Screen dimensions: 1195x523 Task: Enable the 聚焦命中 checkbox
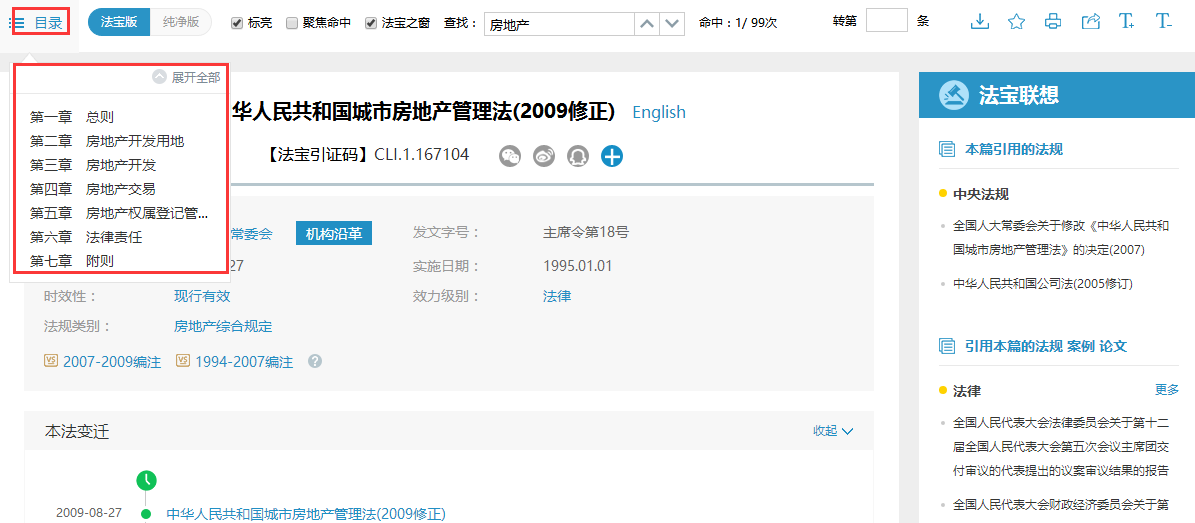point(291,24)
